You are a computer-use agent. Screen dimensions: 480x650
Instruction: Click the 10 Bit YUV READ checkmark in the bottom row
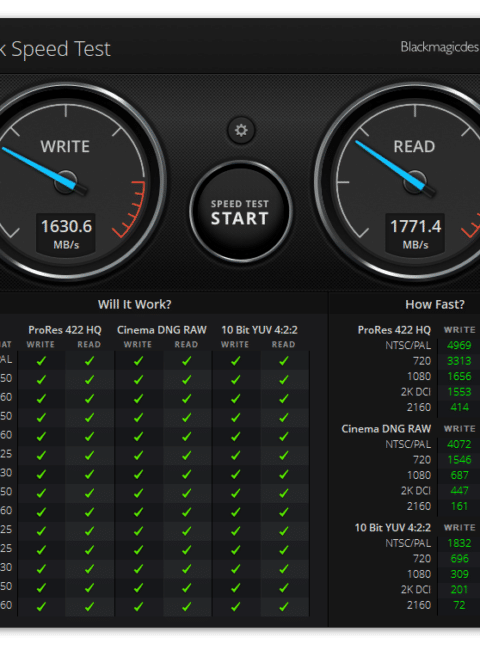click(x=284, y=607)
